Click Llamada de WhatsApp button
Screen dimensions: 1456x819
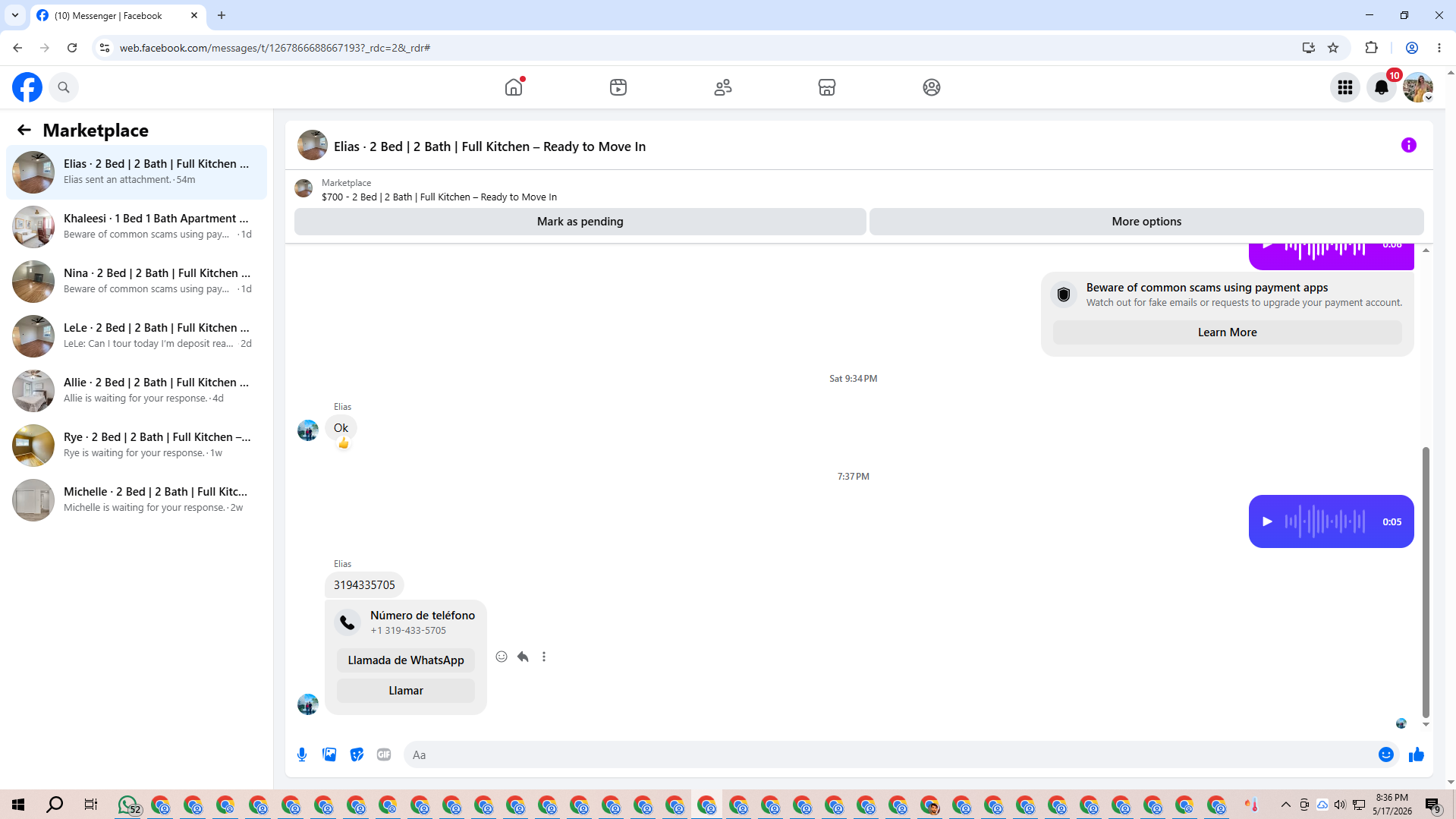point(406,660)
